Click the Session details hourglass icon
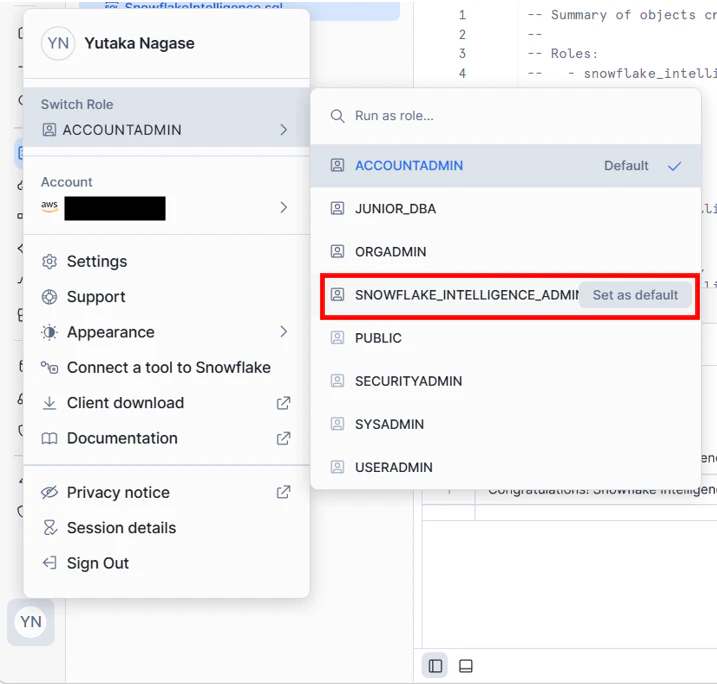The image size is (717, 684). [x=49, y=528]
